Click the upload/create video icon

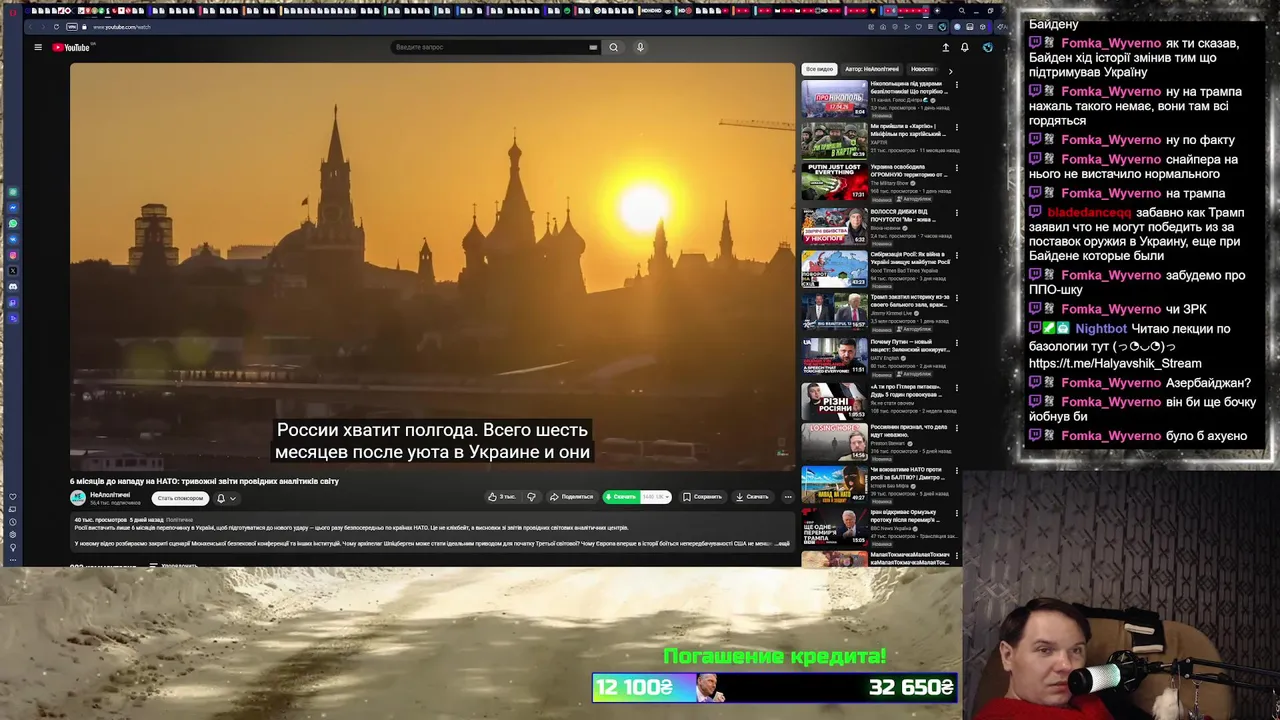pyautogui.click(x=945, y=47)
